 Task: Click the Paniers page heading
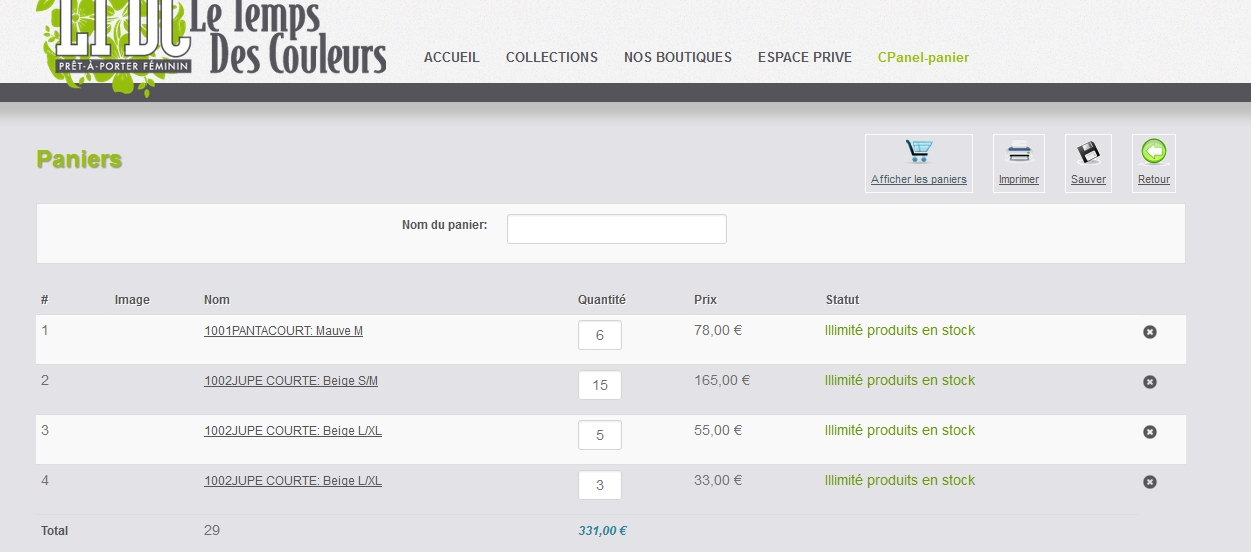click(79, 160)
